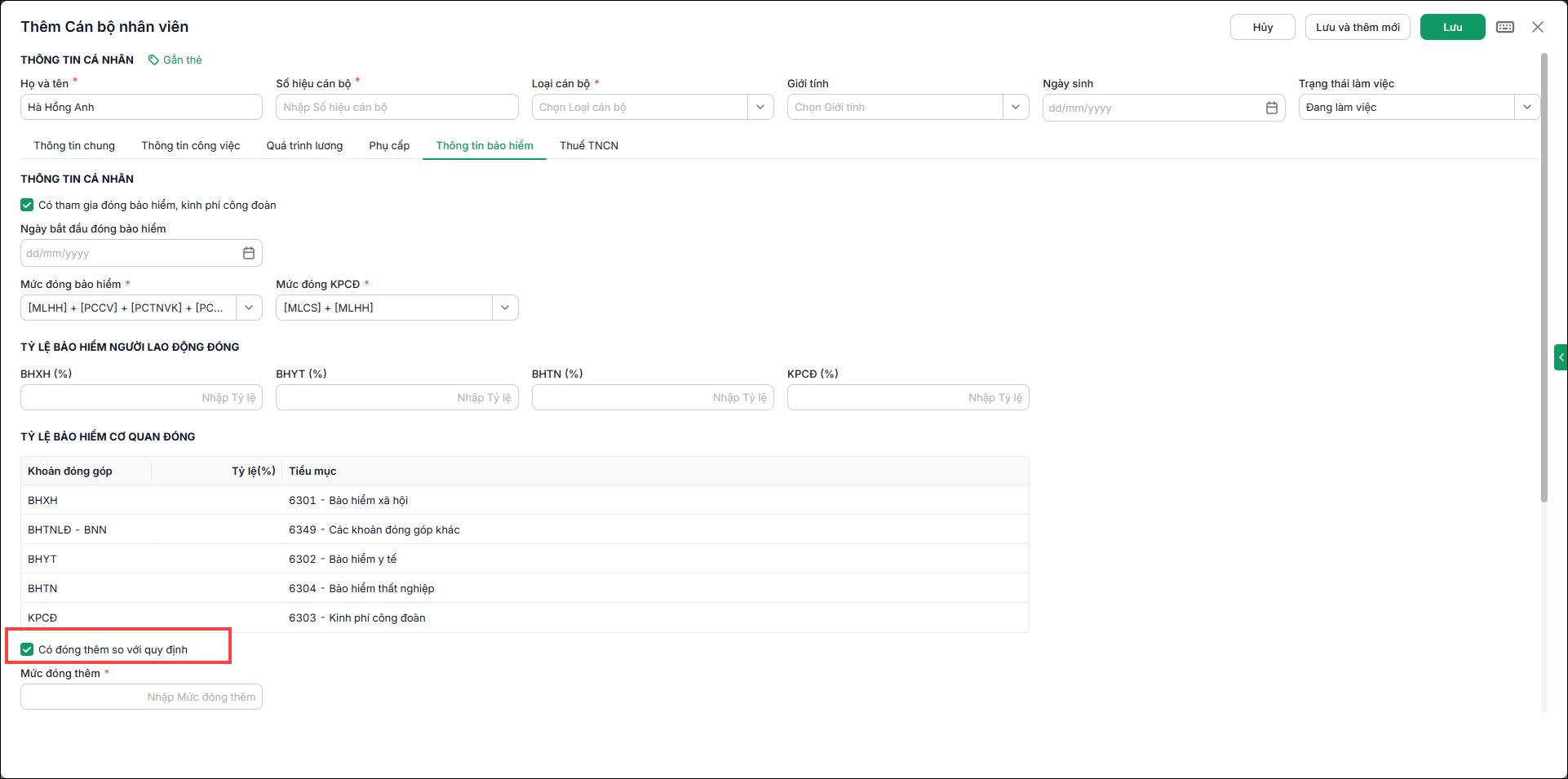Select Thông tin bảo hiểm tab
The height and width of the screenshot is (779, 1568).
click(x=485, y=145)
